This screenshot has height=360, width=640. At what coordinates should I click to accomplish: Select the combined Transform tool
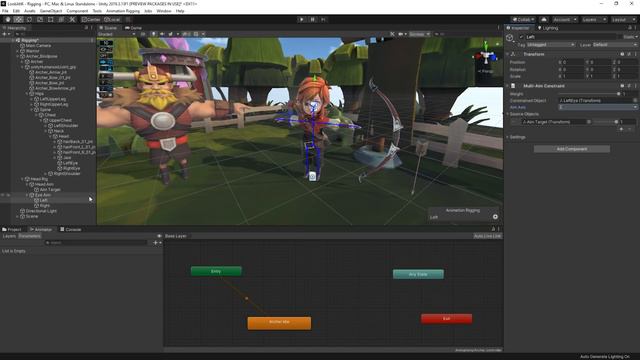pyautogui.click(x=61, y=19)
